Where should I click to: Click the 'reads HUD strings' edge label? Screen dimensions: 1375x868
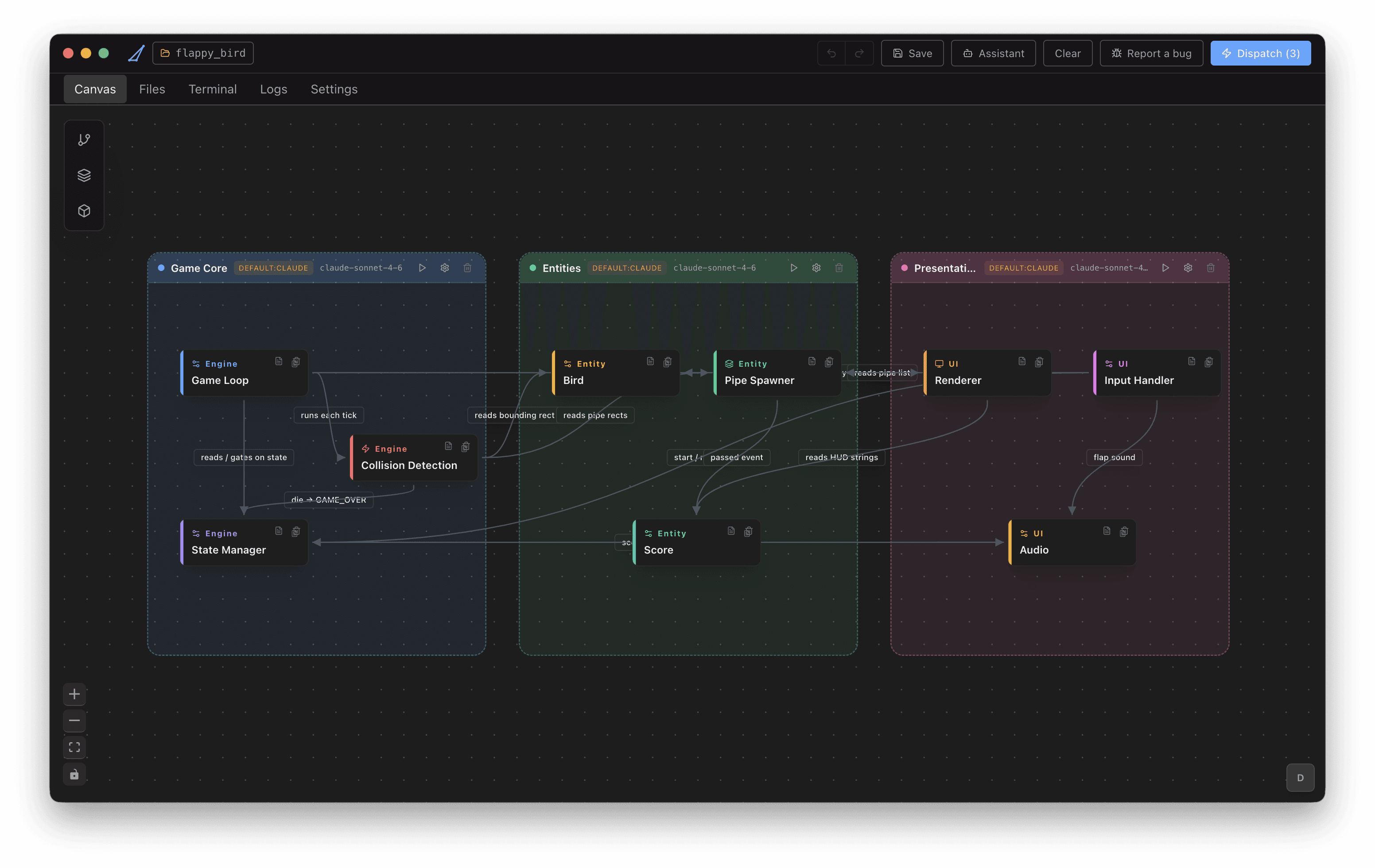pyautogui.click(x=842, y=457)
